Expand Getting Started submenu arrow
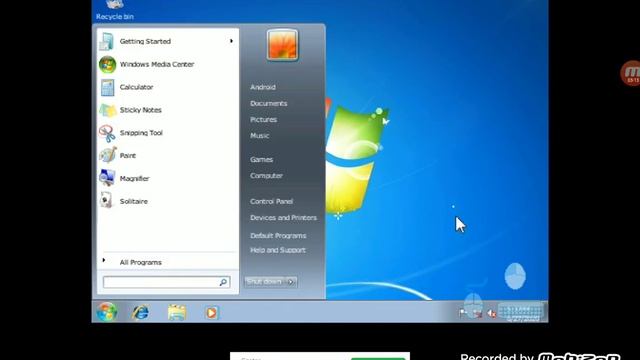640x360 pixels. tap(231, 41)
